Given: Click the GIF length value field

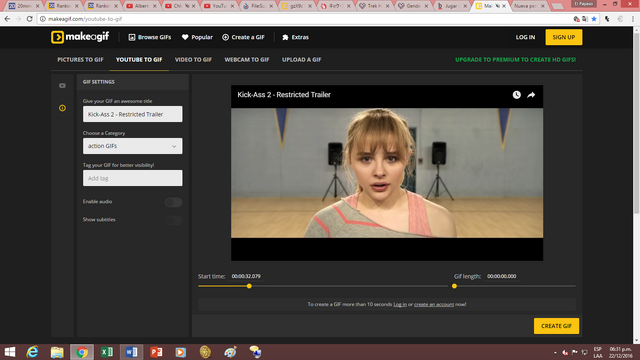Looking at the screenshot, I should tap(502, 276).
